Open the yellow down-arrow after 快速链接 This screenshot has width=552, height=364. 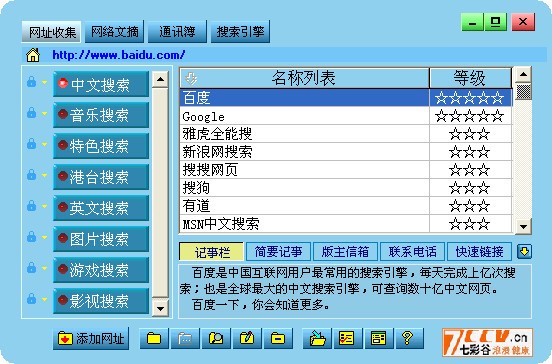[525, 252]
